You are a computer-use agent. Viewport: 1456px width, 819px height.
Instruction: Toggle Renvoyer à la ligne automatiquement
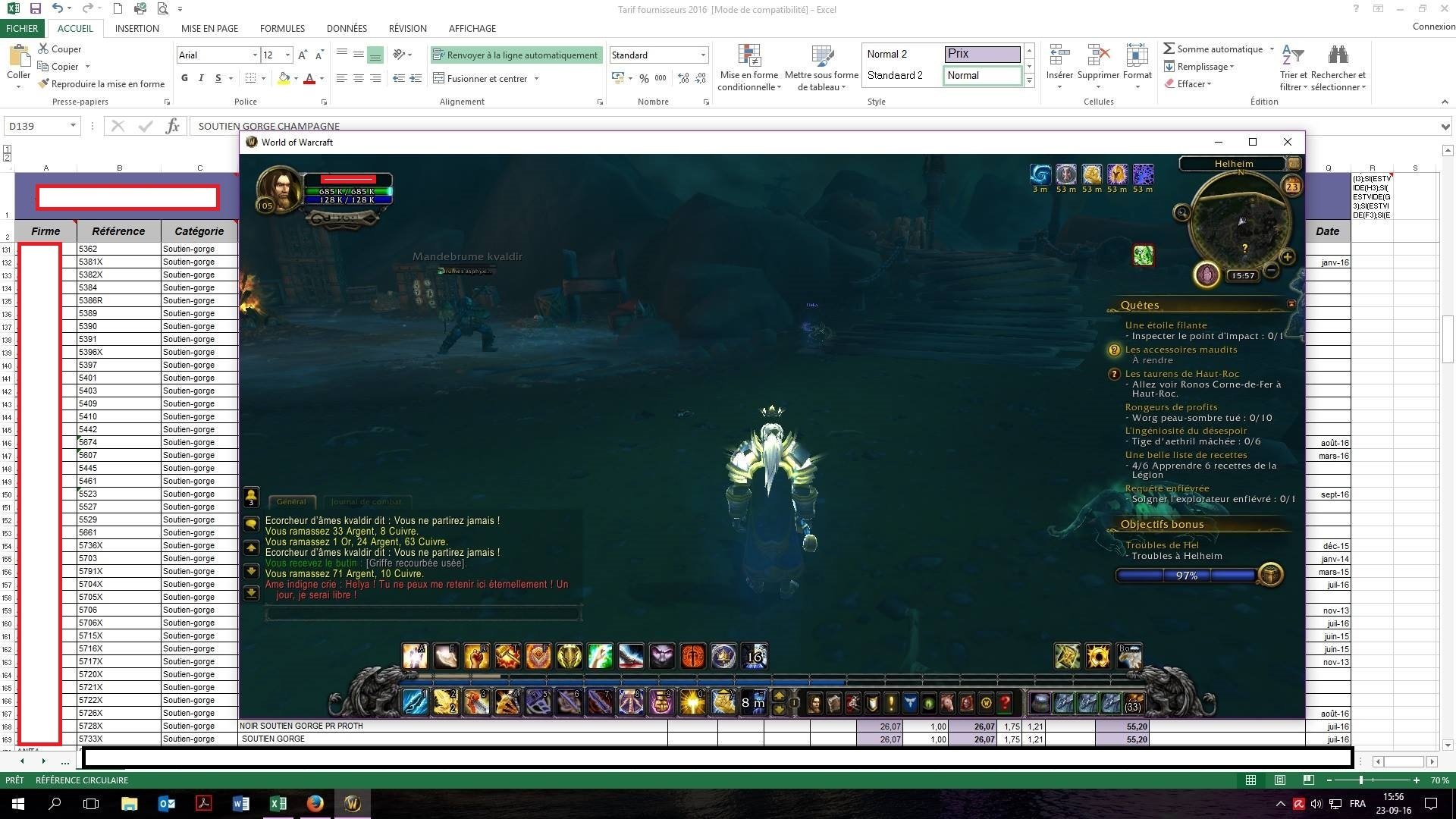[x=516, y=55]
